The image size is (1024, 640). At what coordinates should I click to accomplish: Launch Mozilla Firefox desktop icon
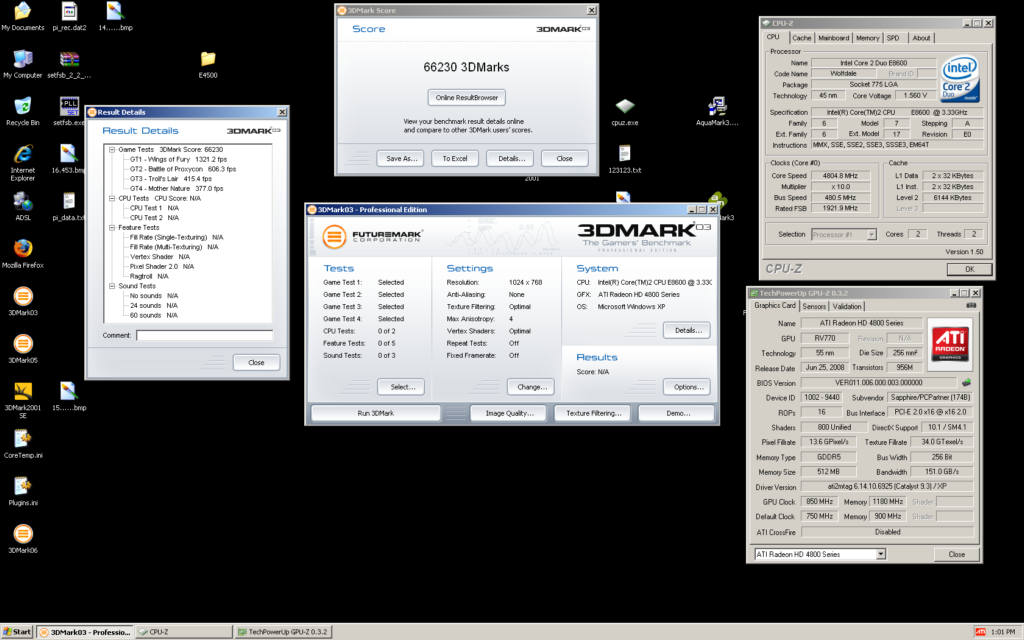22,253
